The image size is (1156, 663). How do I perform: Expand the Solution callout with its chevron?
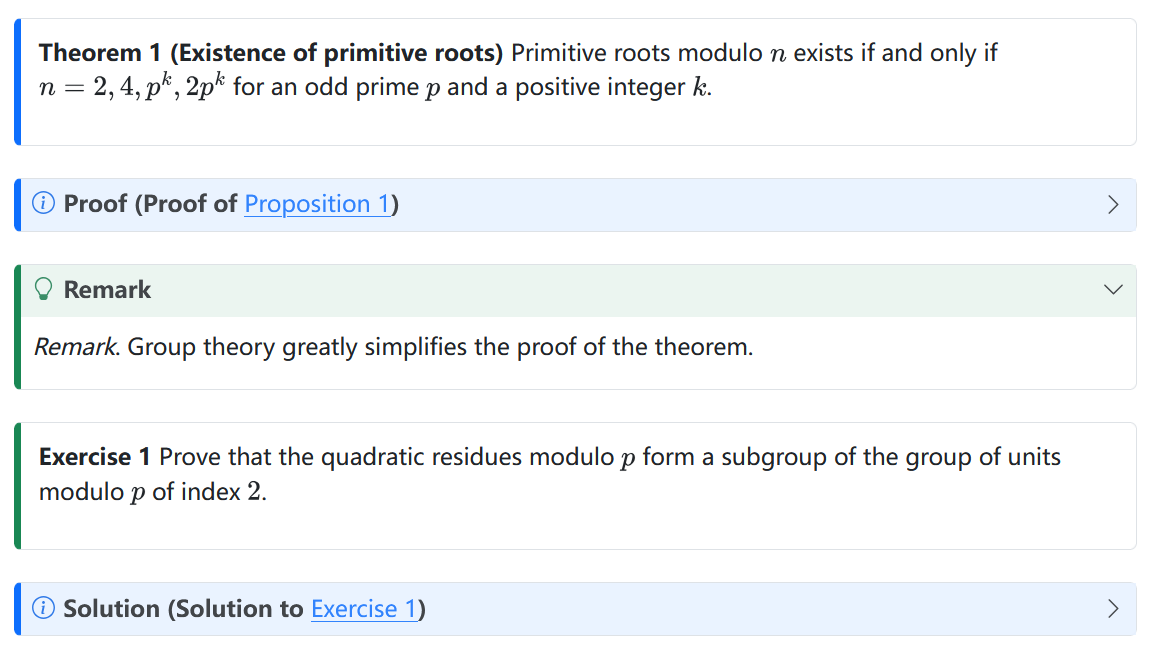(x=1113, y=609)
